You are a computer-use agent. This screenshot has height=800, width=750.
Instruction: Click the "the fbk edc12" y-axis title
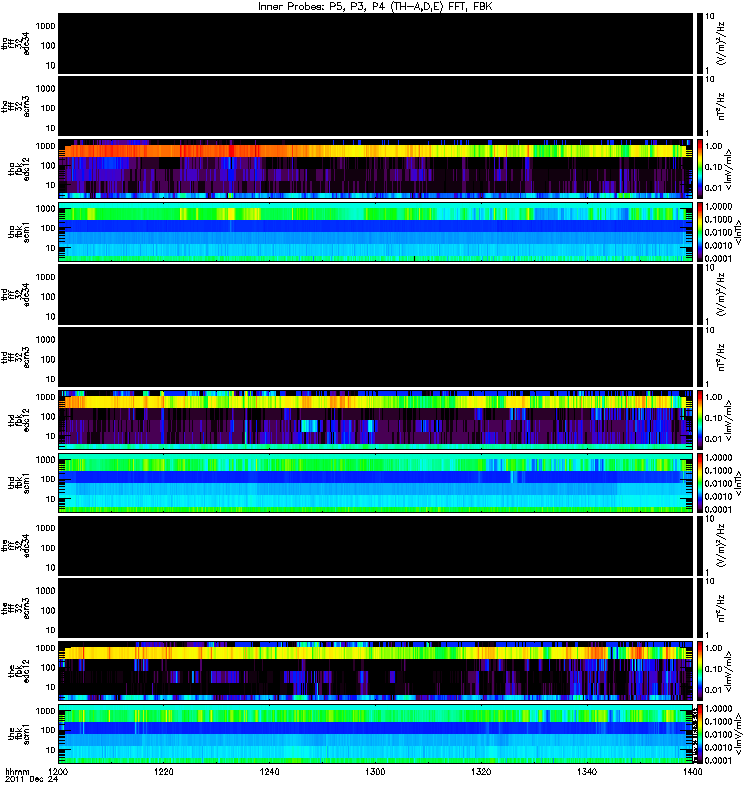click(19, 671)
